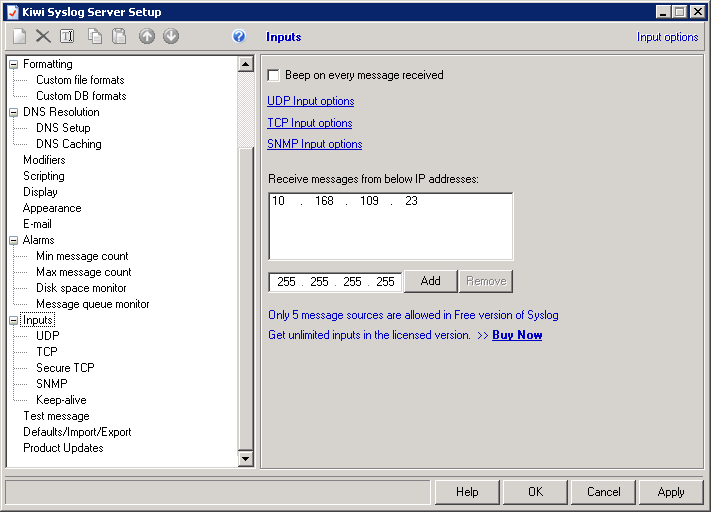711x512 pixels.
Task: Collapse the Alarms tree node
Action: 14,240
